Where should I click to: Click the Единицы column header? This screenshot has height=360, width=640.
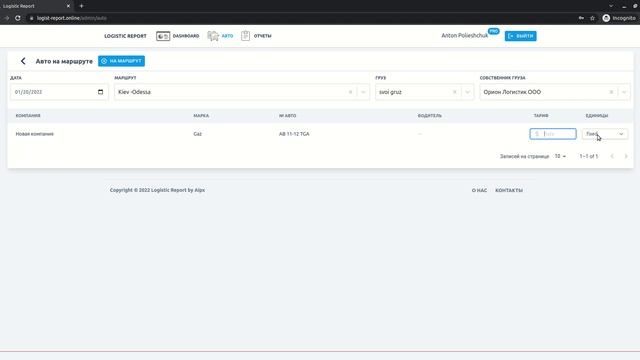(x=597, y=116)
